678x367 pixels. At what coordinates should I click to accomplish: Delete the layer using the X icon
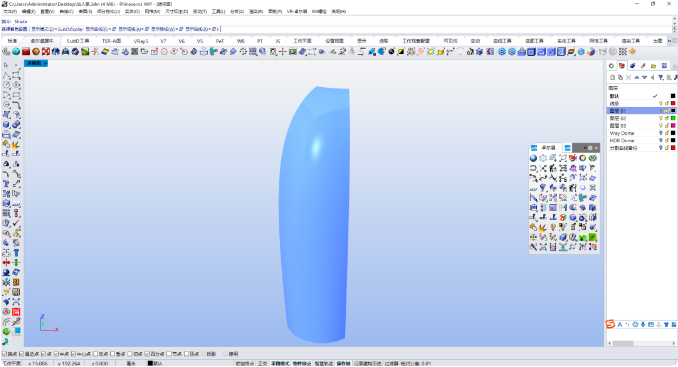629,77
